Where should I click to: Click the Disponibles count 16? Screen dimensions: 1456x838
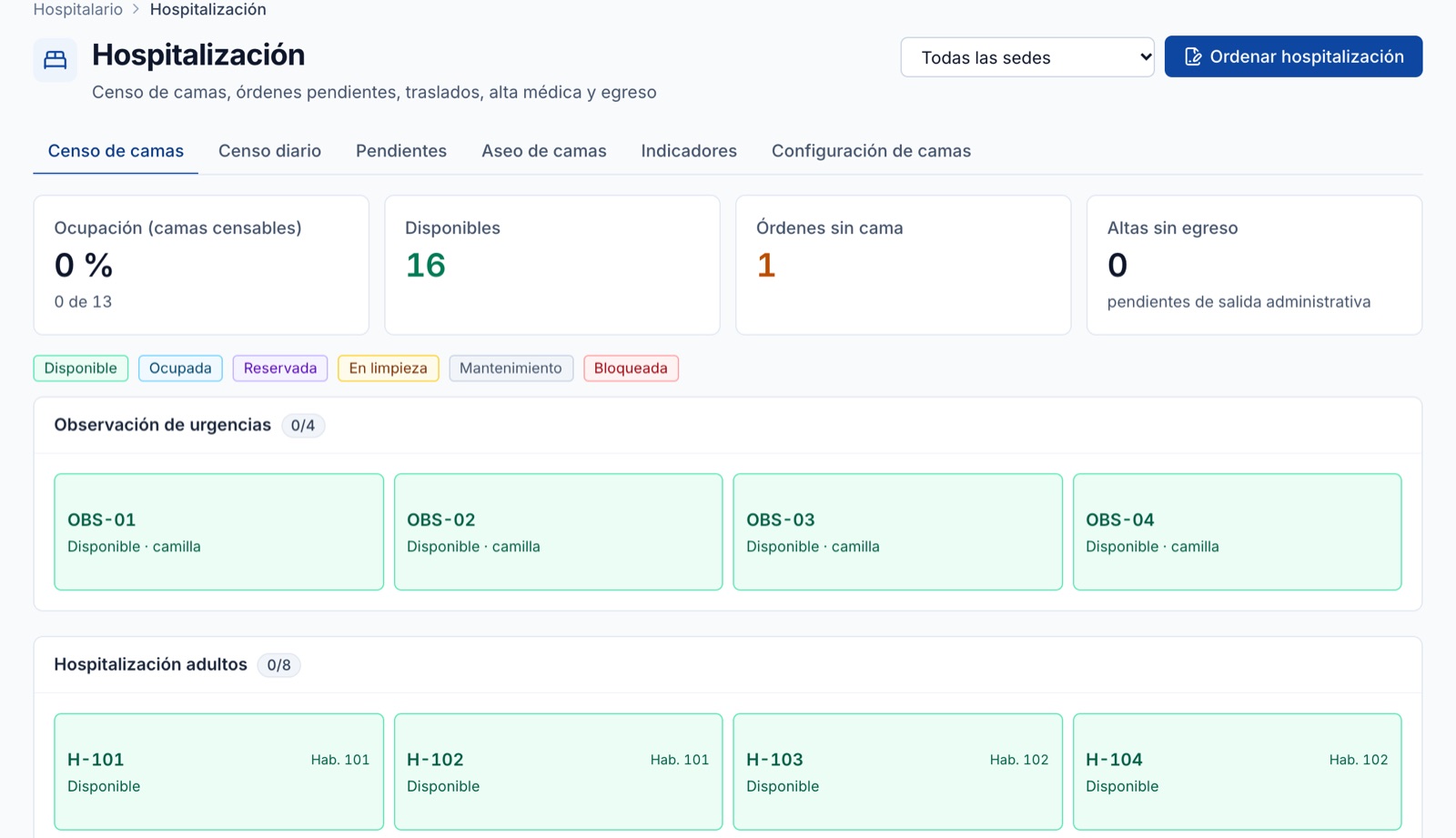click(x=425, y=266)
